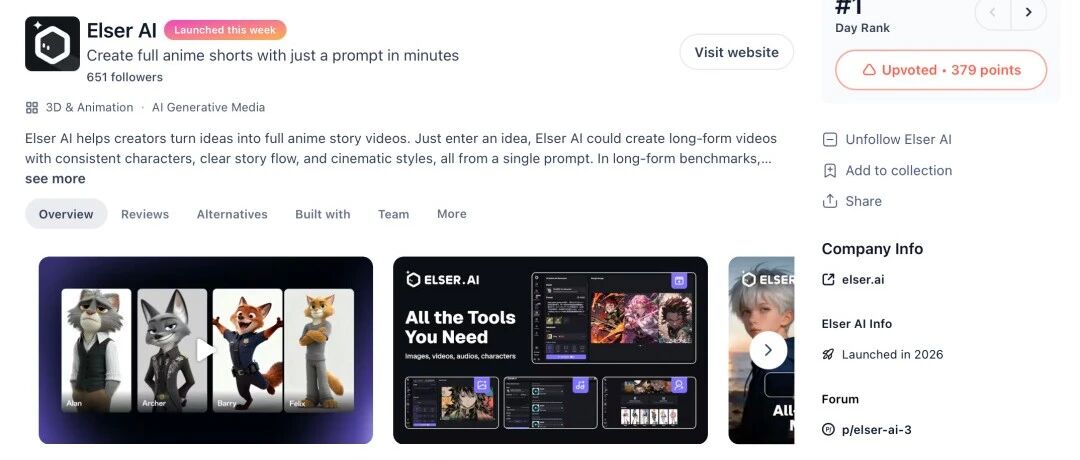Play the anime characters video

206,350
